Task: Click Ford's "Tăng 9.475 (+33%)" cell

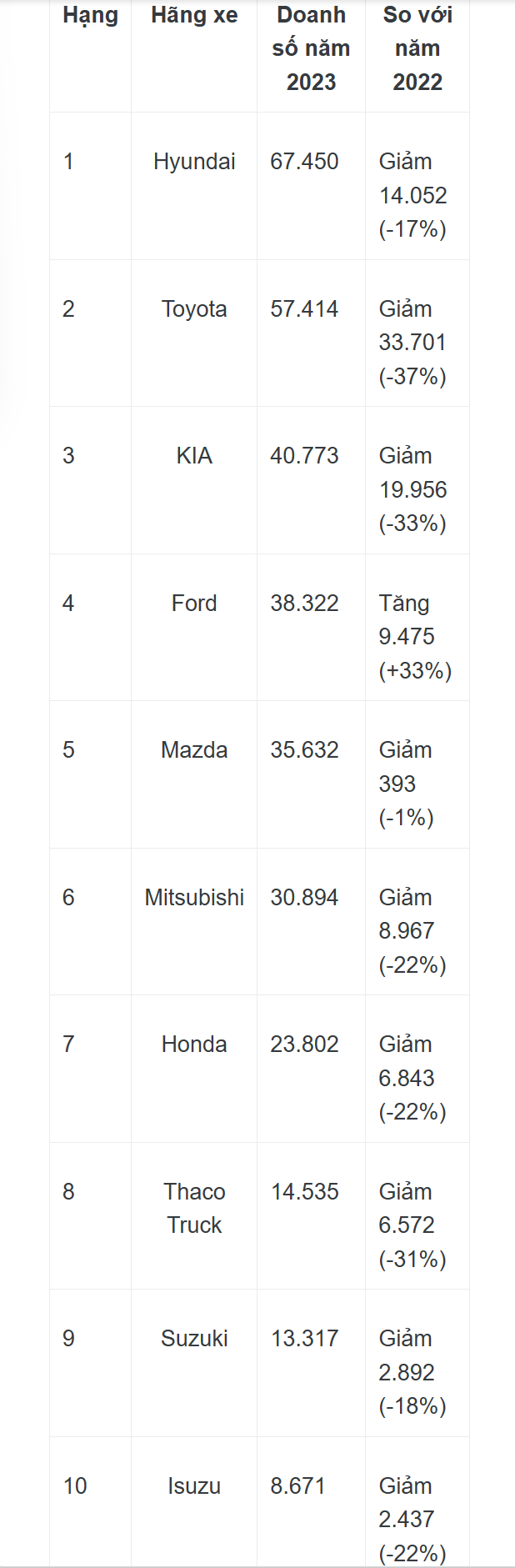Action: [415, 637]
